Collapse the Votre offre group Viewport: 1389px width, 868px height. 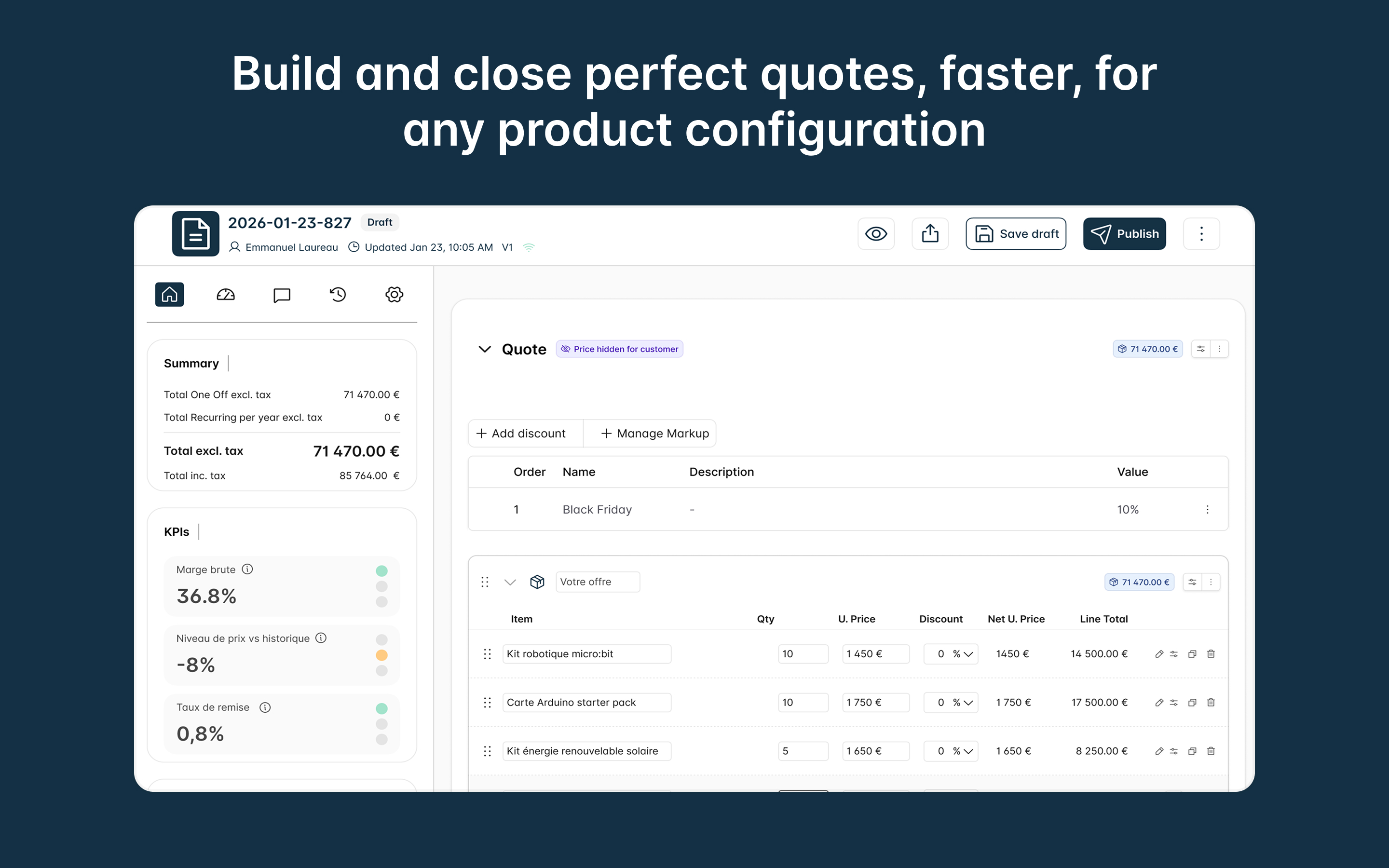(510, 582)
